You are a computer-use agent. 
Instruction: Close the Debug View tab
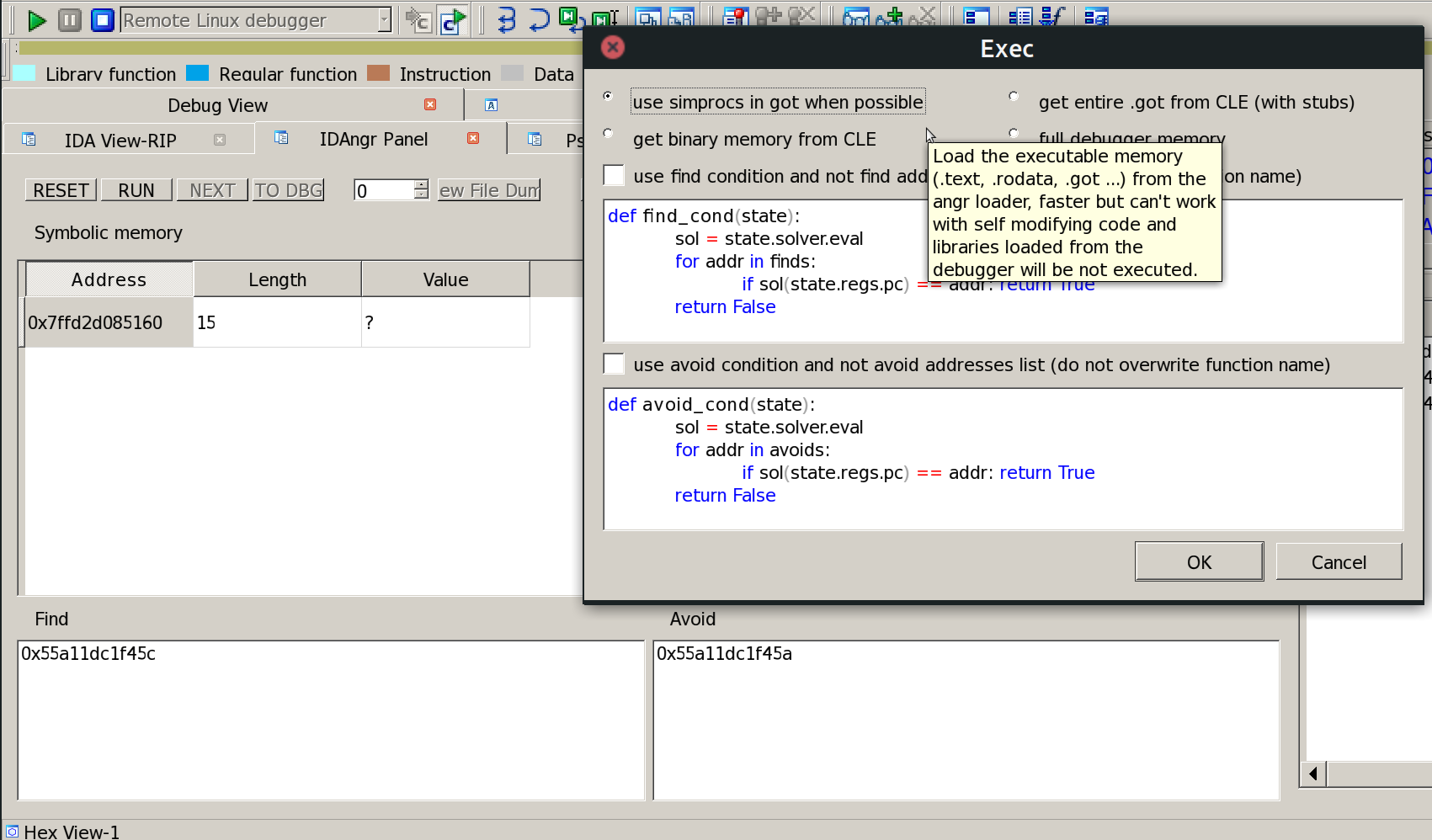[x=430, y=104]
